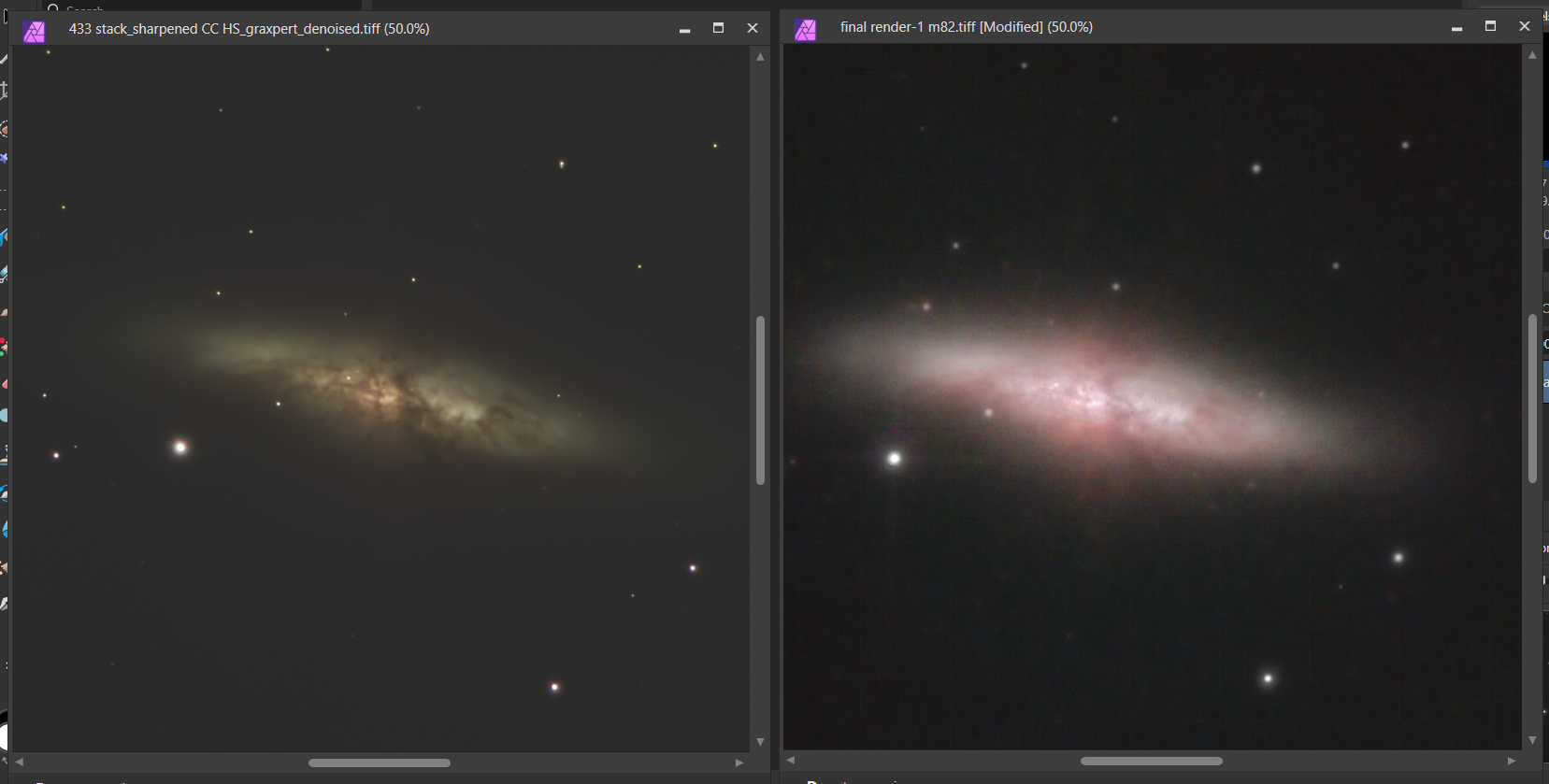Minimize the final render-1 m82 window
The height and width of the screenshot is (784, 1549).
pos(1456,27)
